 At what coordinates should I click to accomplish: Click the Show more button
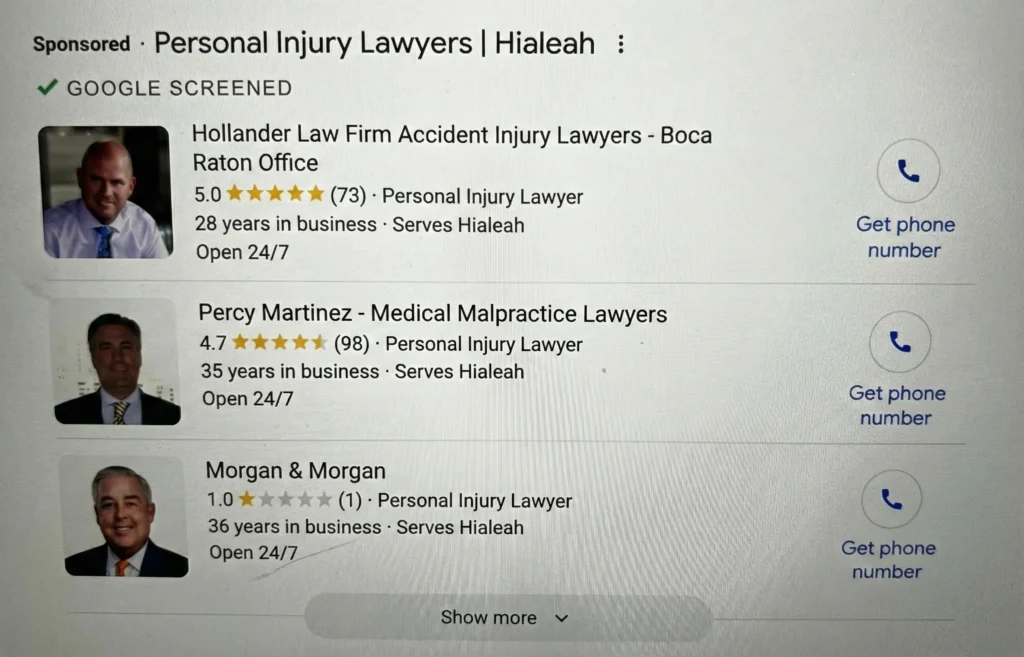(489, 618)
